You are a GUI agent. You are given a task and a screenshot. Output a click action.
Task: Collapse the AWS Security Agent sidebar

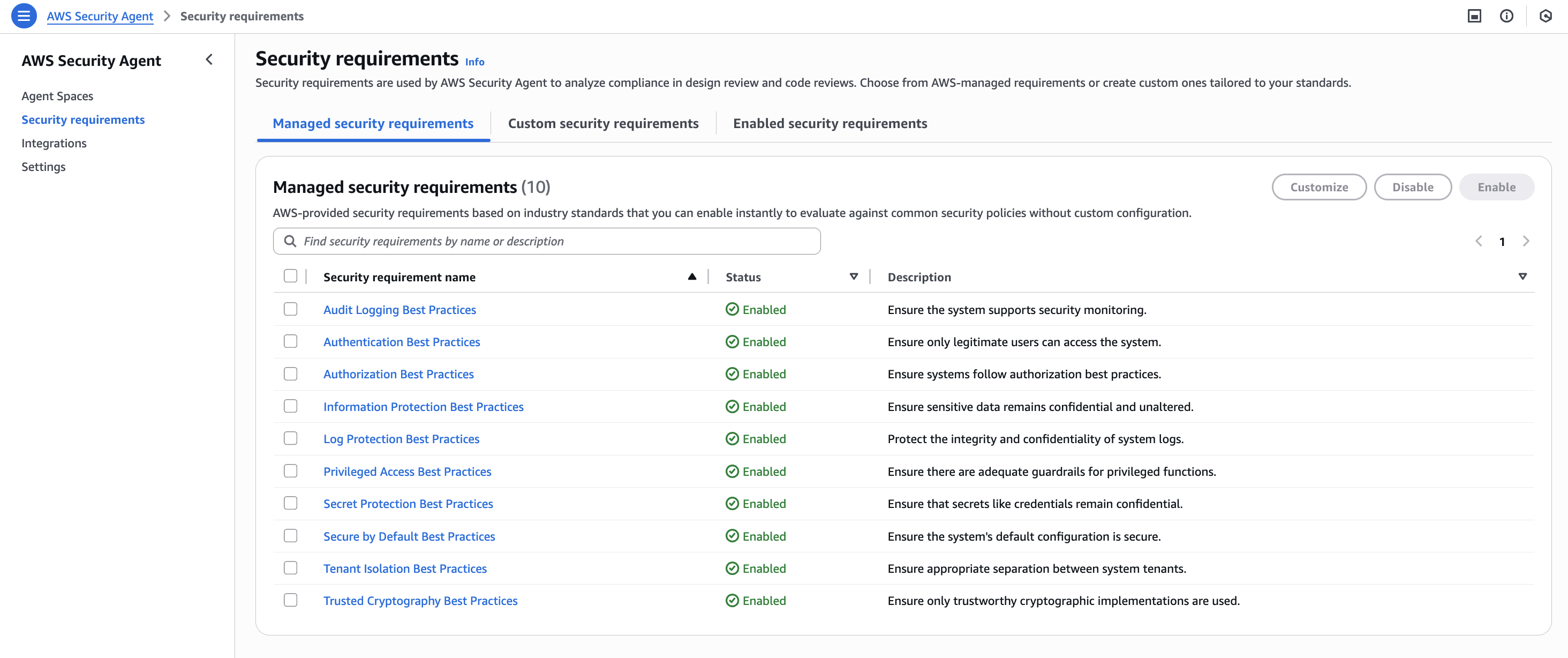209,59
